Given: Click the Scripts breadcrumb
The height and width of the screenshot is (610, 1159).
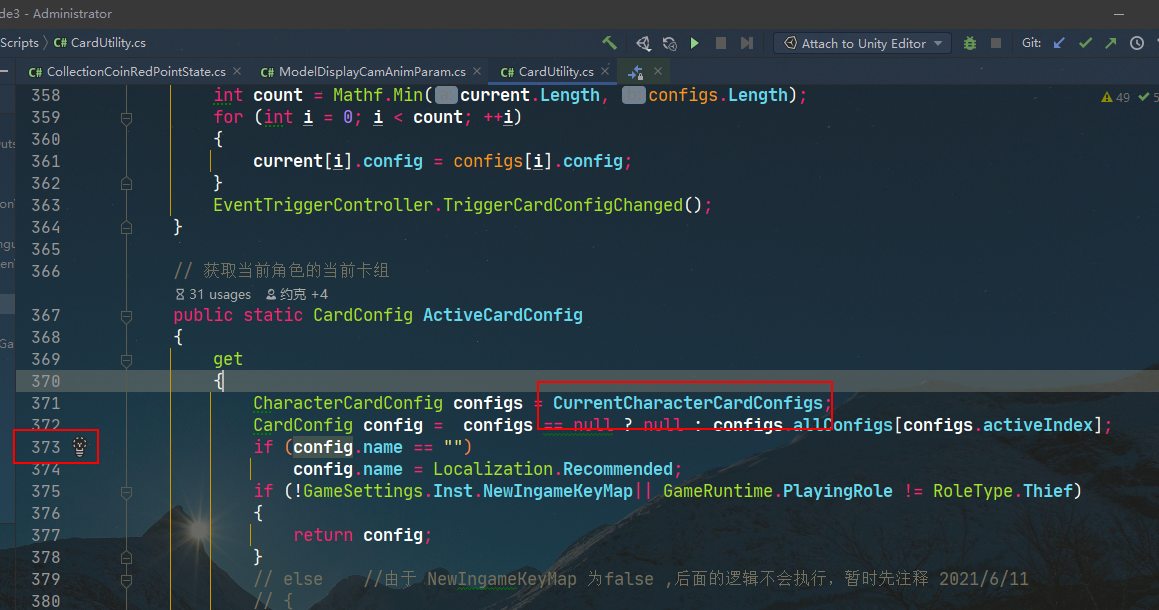Looking at the screenshot, I should click(19, 43).
